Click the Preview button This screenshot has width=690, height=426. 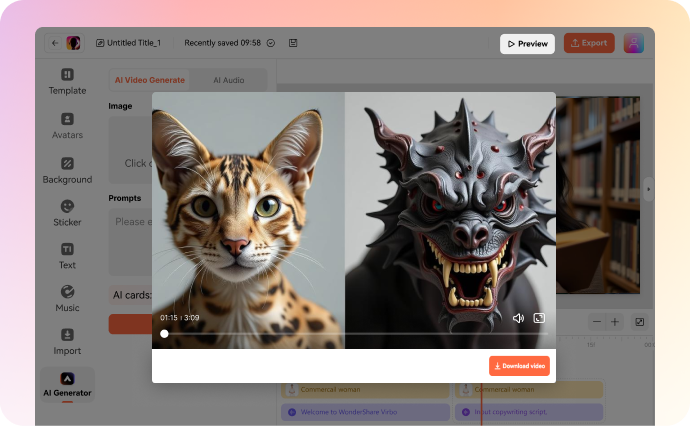(x=527, y=44)
